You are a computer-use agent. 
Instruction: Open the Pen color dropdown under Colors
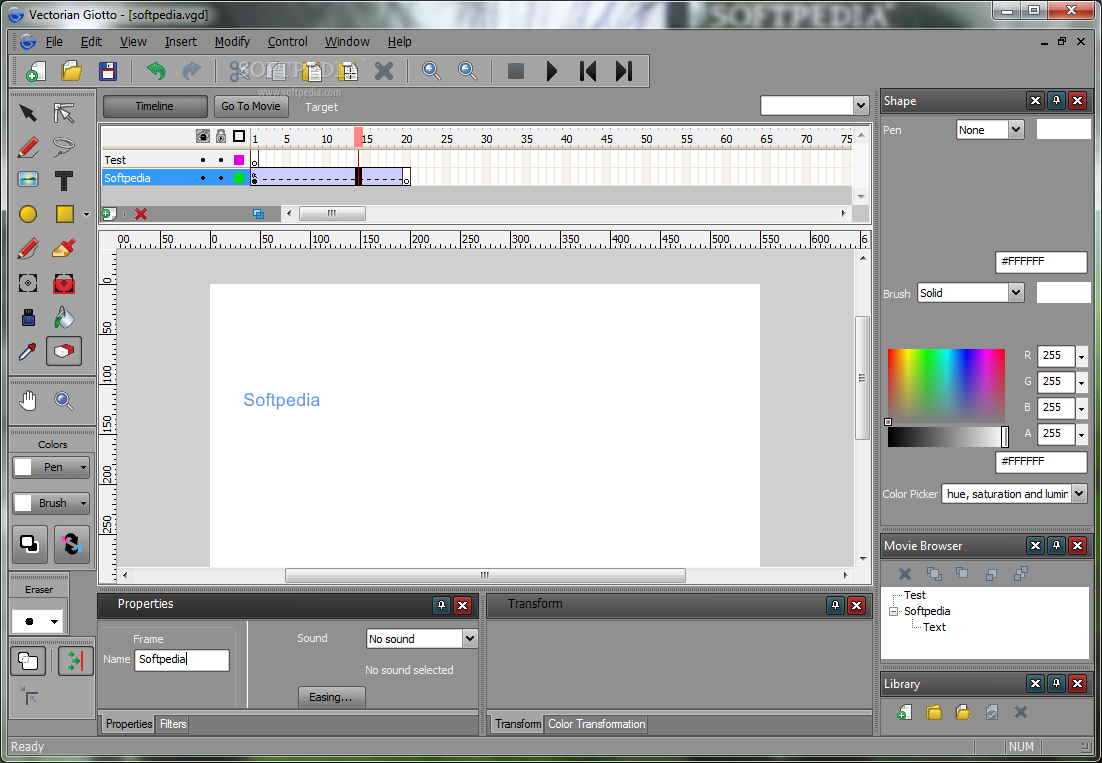[x=83, y=467]
